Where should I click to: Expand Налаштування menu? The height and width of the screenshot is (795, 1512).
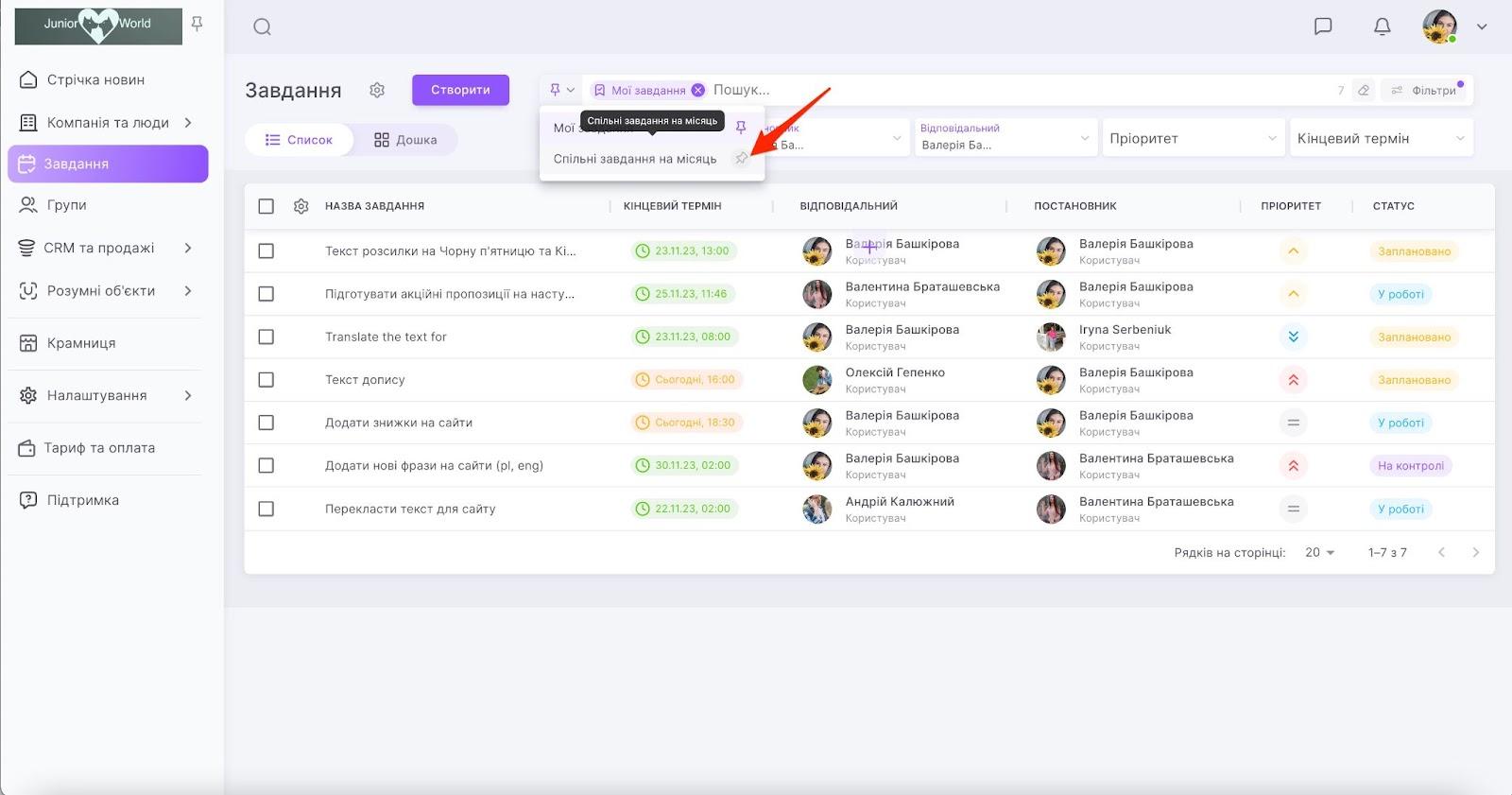point(108,395)
